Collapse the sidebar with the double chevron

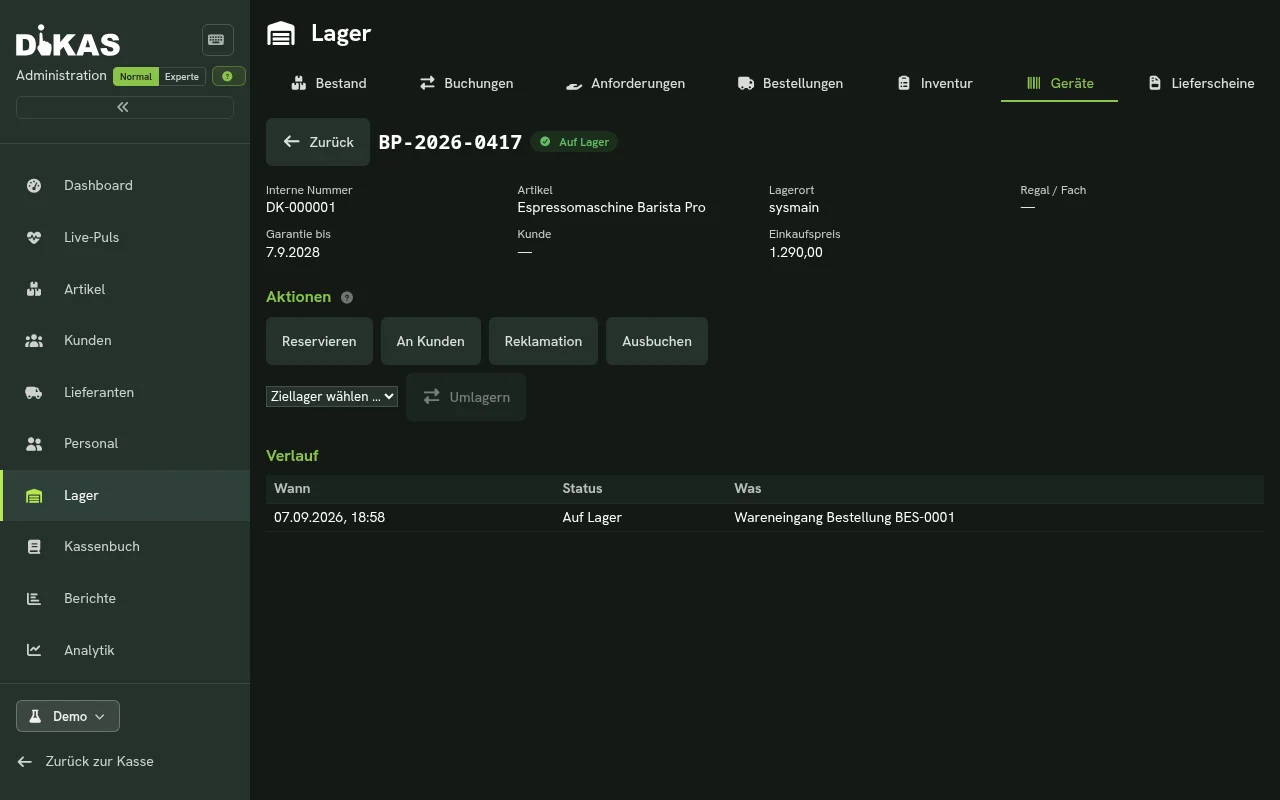(124, 107)
